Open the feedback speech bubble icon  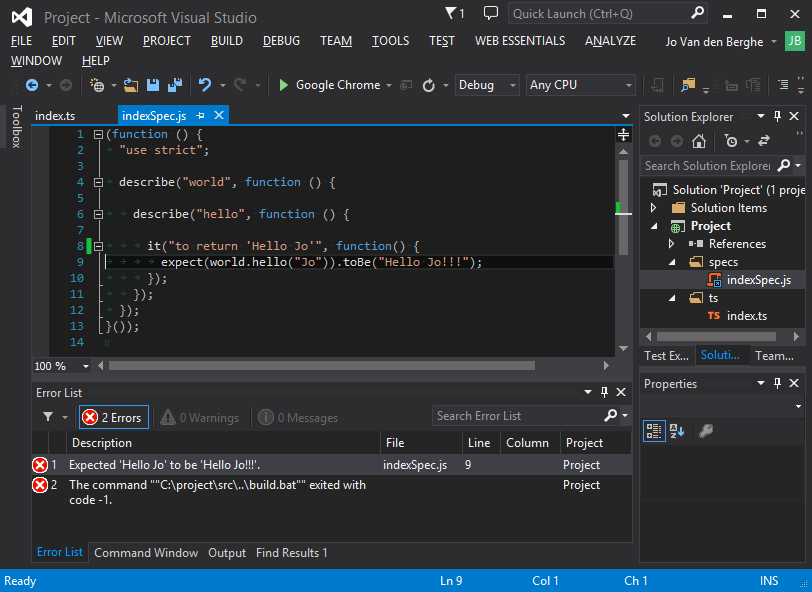pos(490,13)
